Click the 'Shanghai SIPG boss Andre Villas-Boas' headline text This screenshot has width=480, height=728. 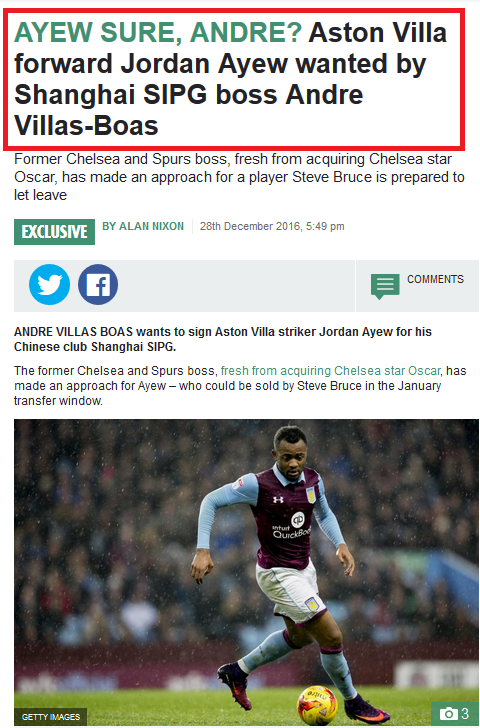pyautogui.click(x=188, y=110)
